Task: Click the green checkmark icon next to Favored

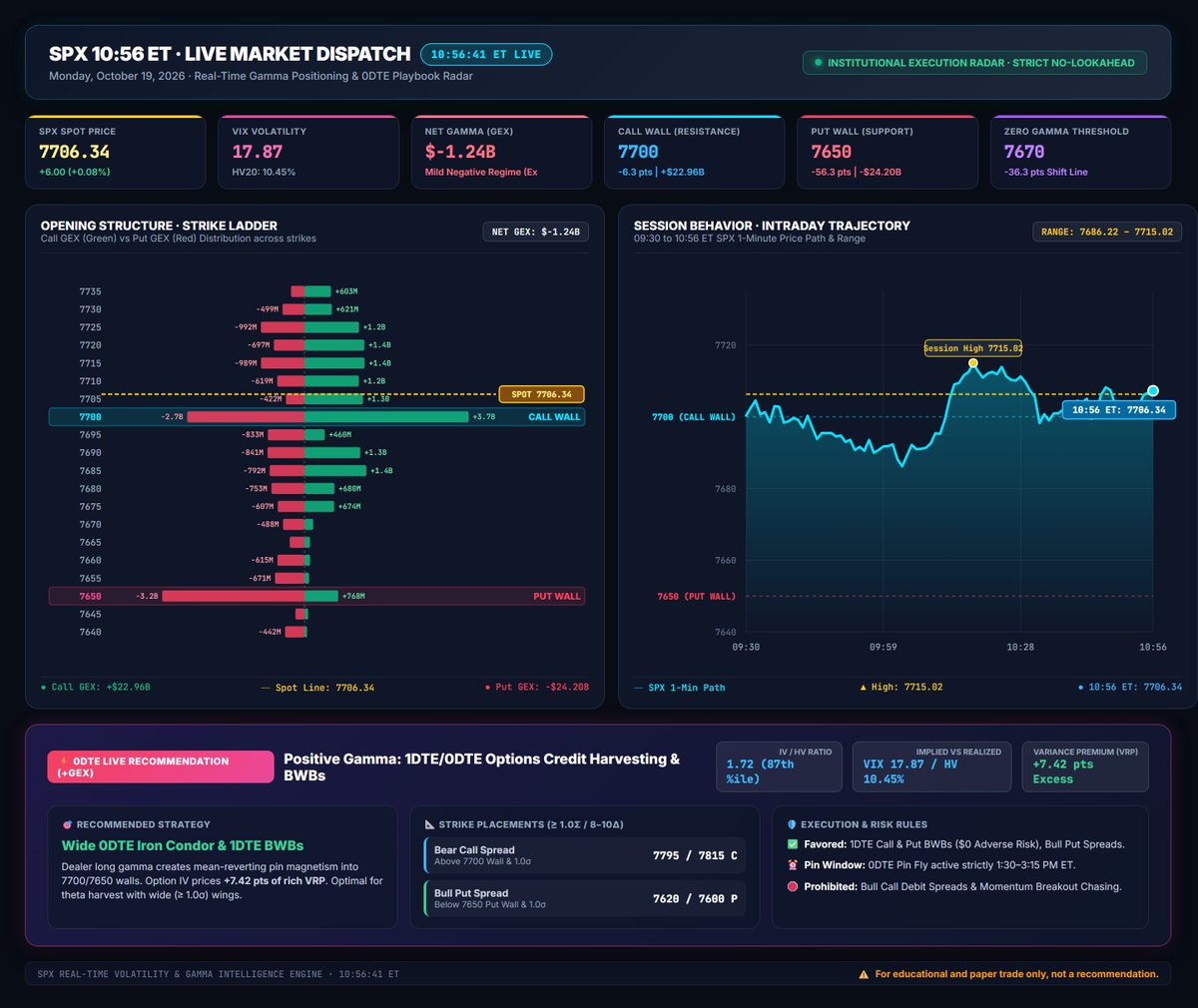Action: click(793, 844)
